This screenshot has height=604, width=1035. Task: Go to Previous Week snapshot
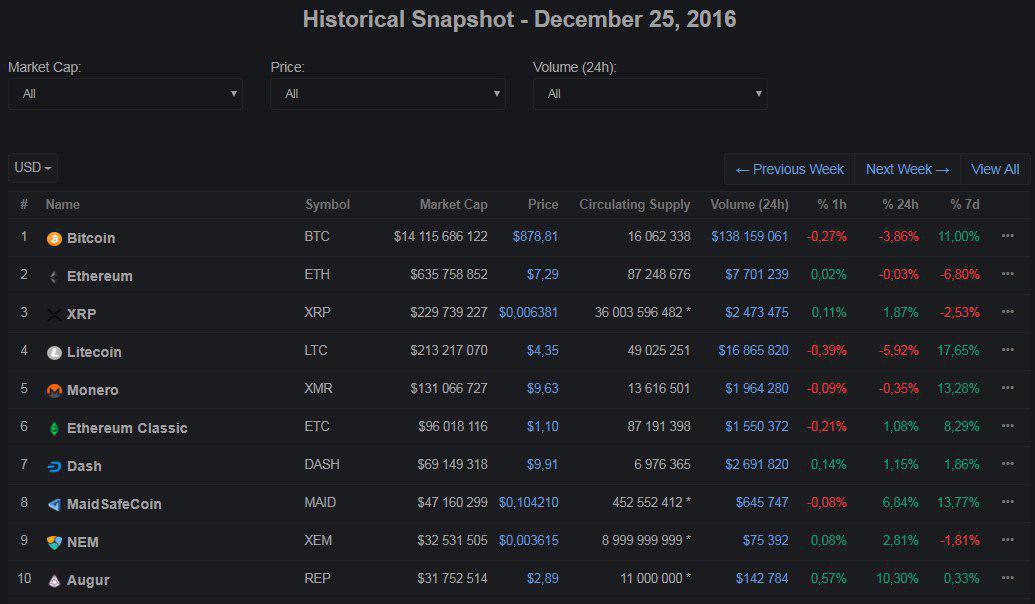point(789,169)
